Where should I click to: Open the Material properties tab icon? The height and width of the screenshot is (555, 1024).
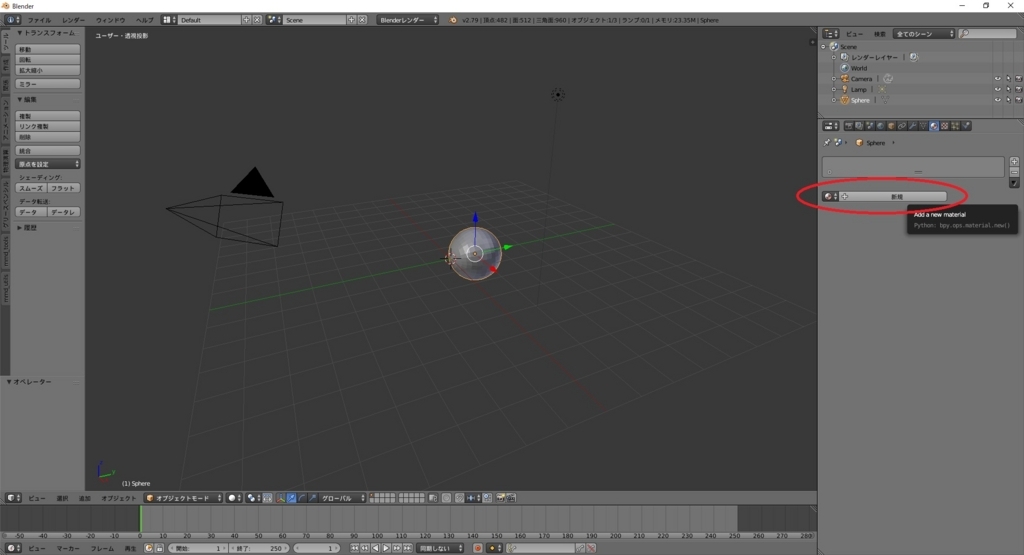[x=934, y=126]
